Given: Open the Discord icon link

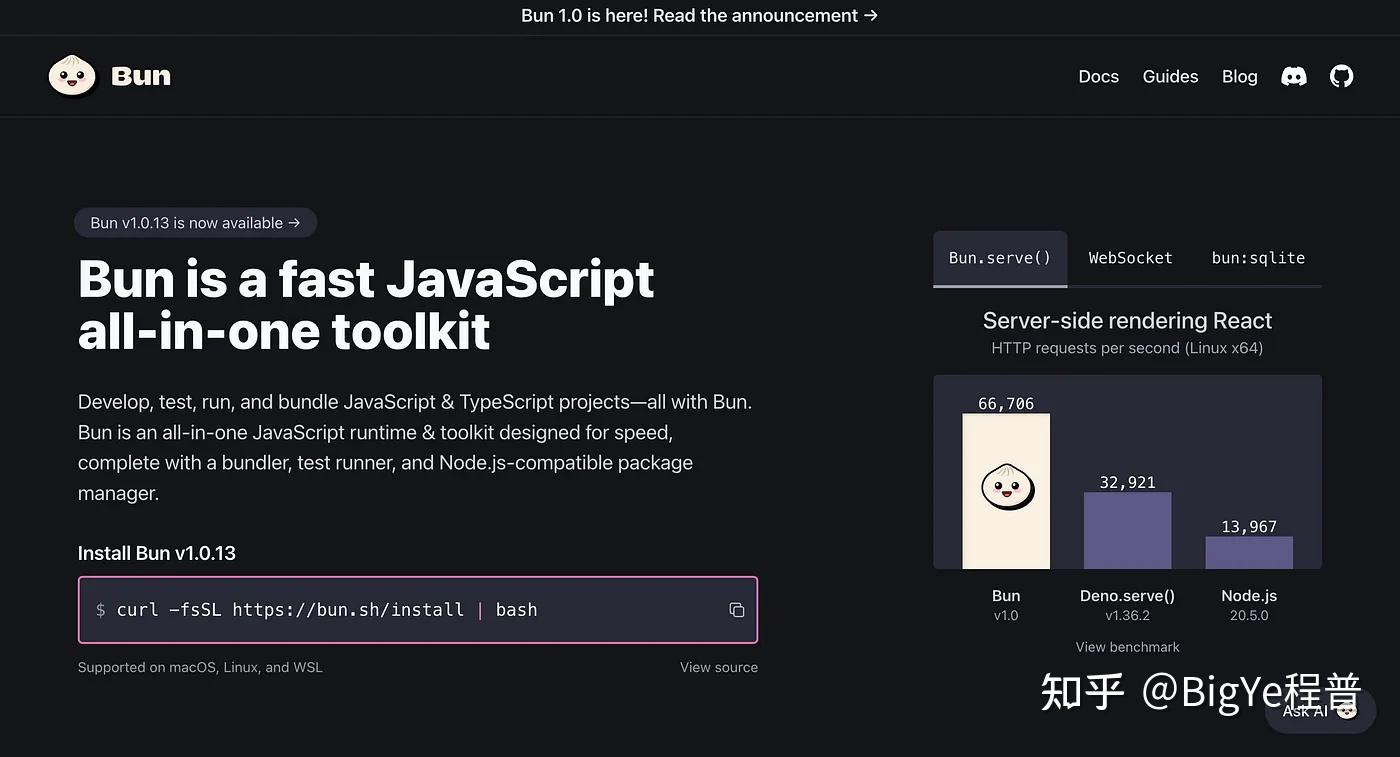Looking at the screenshot, I should (x=1294, y=77).
